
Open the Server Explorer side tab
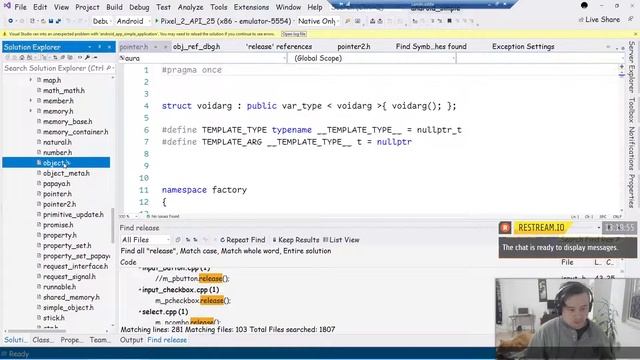pyautogui.click(x=631, y=67)
